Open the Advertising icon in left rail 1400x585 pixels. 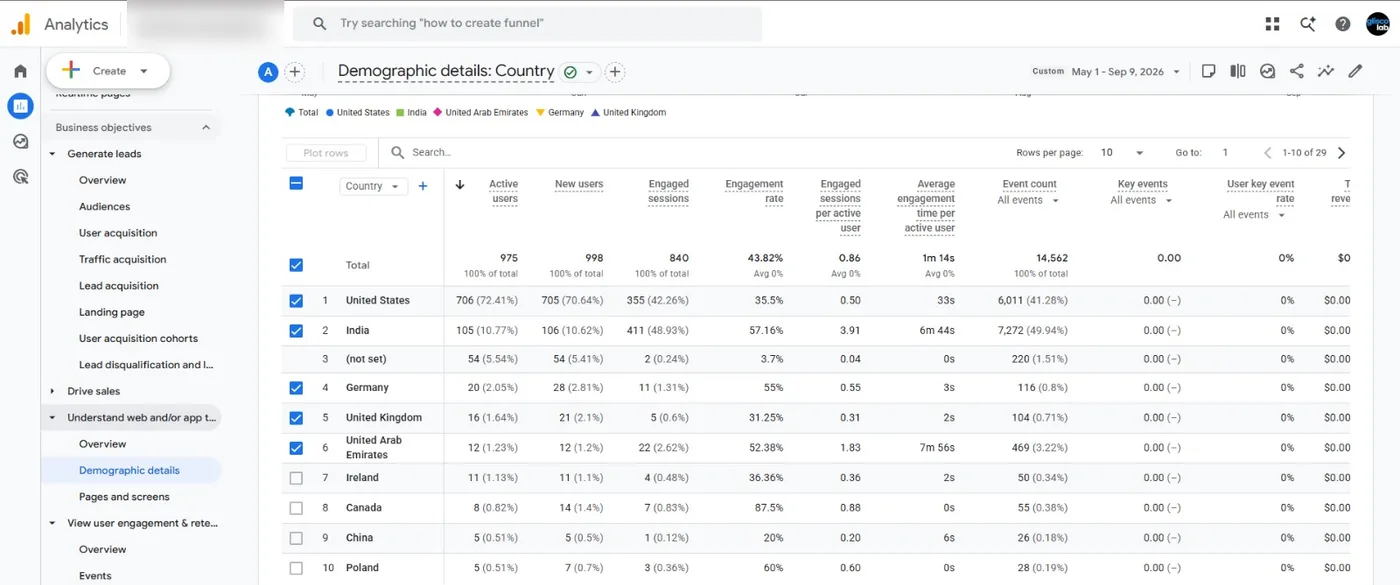pyautogui.click(x=20, y=177)
